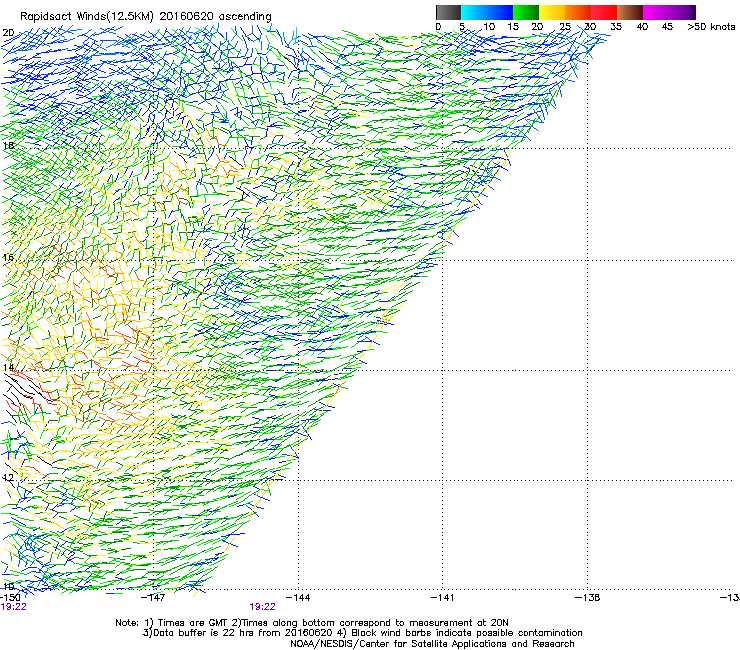Click the brown 35-40 knots color swatch

[x=630, y=12]
